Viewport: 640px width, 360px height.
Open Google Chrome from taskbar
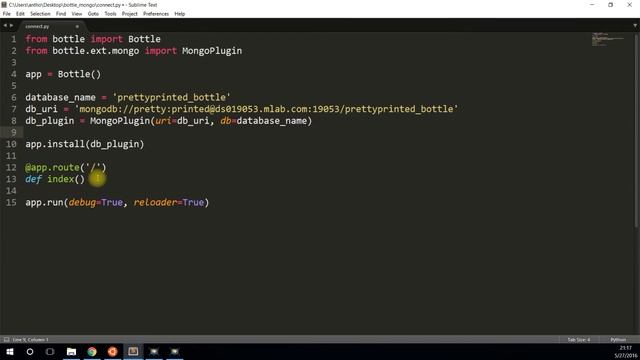point(92,351)
